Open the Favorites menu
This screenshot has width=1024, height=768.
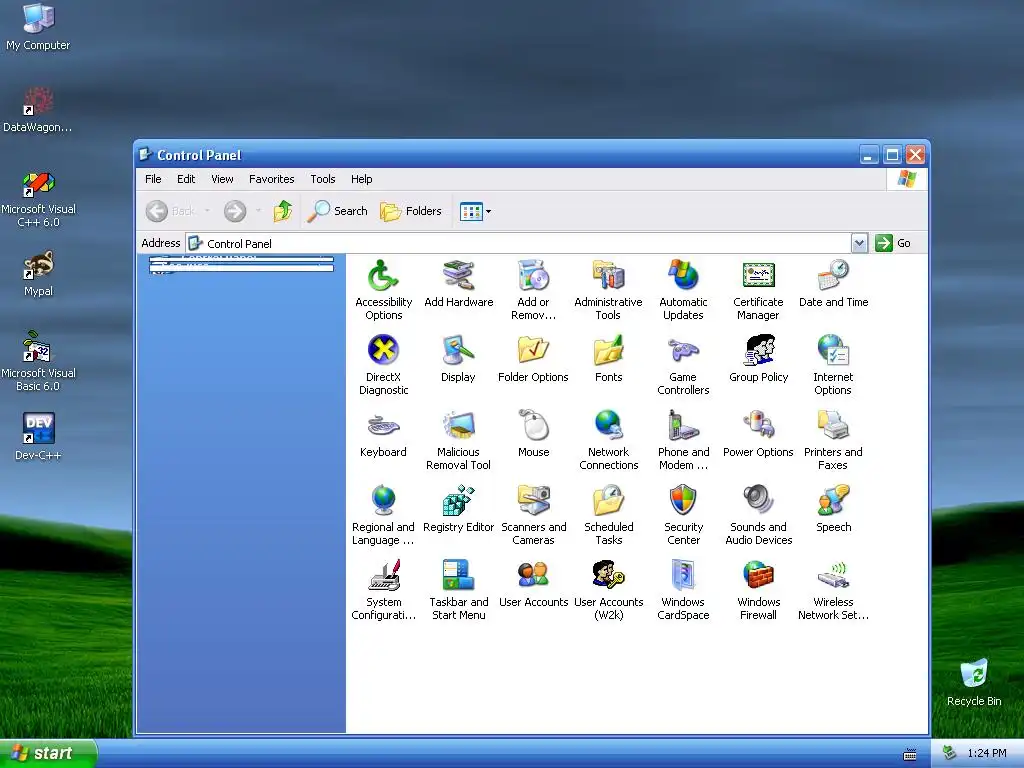(272, 179)
